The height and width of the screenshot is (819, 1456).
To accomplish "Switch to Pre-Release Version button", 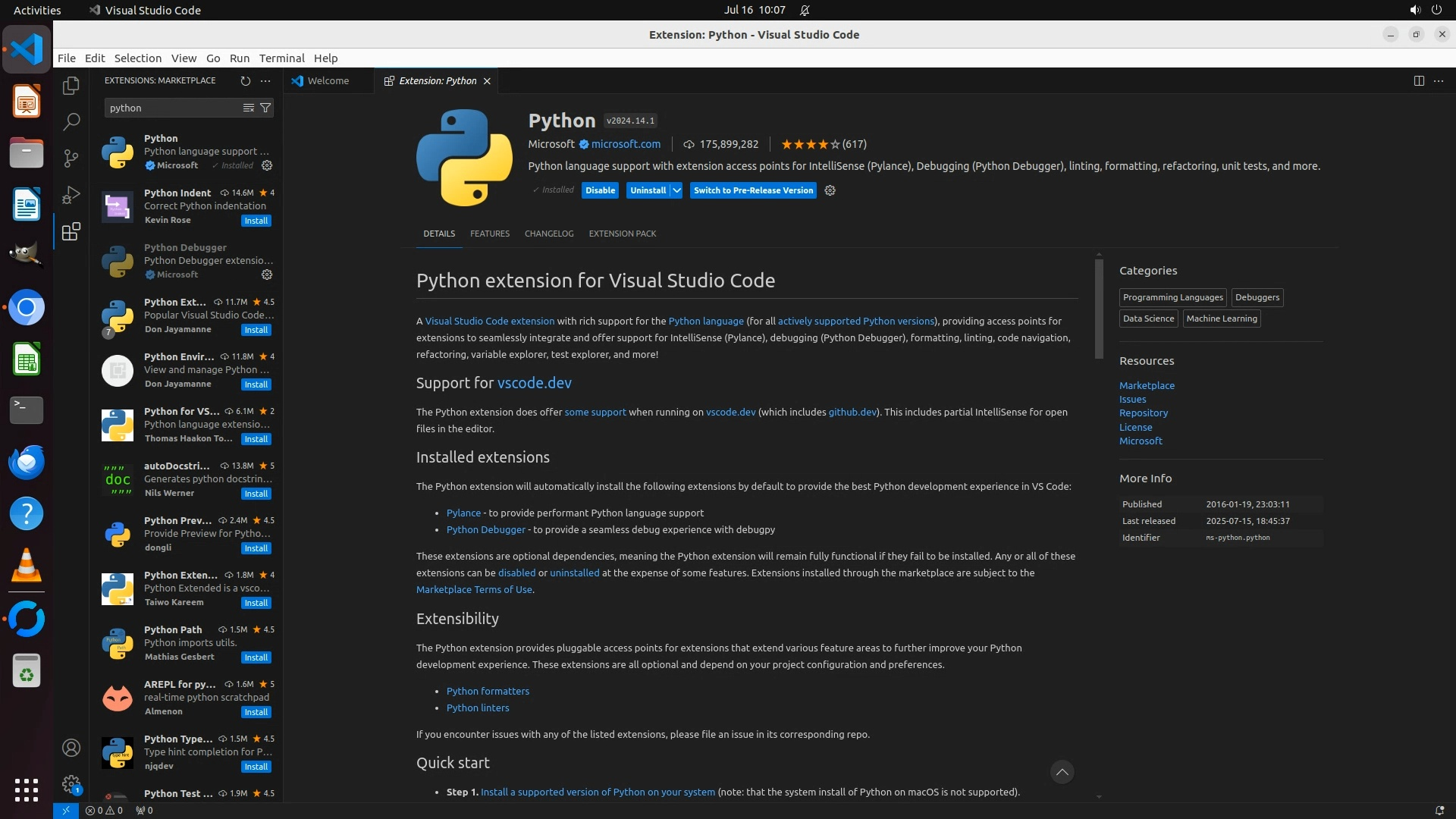I will coord(752,190).
